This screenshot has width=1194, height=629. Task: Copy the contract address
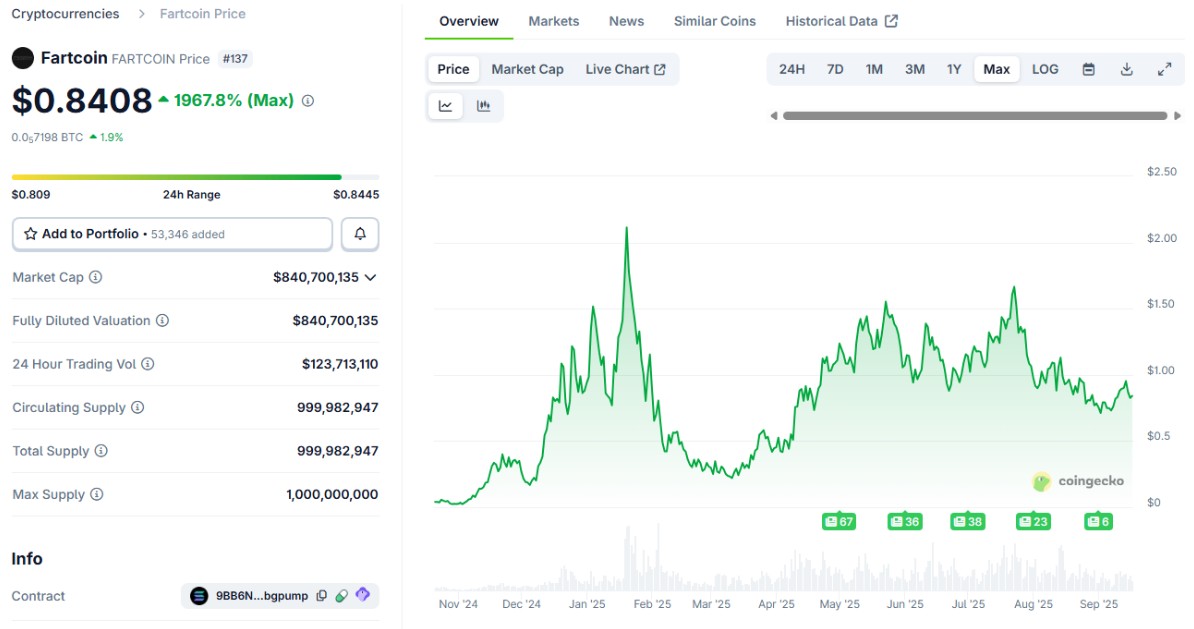[321, 596]
